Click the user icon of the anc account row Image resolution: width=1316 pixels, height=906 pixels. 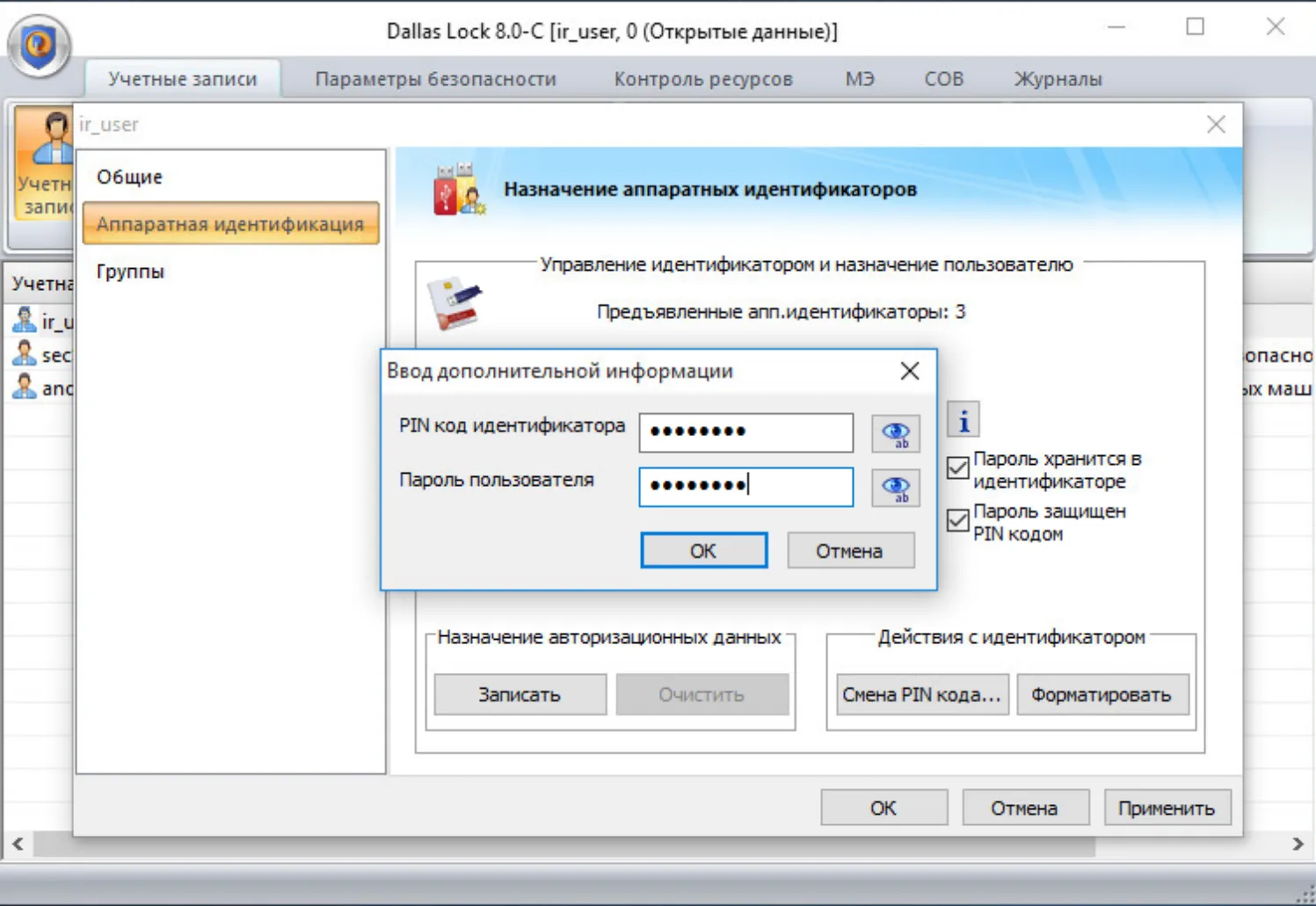pyautogui.click(x=25, y=387)
